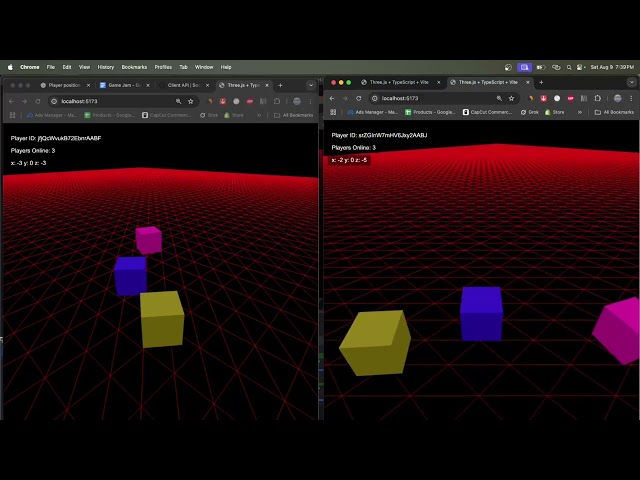
Task: Open Extensions puzzle icon in right window
Action: click(x=598, y=98)
